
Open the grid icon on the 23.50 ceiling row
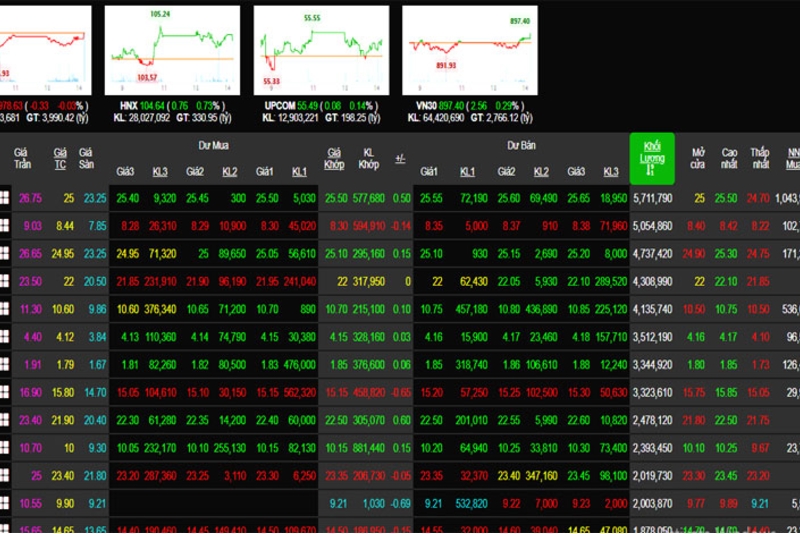tap(4, 281)
